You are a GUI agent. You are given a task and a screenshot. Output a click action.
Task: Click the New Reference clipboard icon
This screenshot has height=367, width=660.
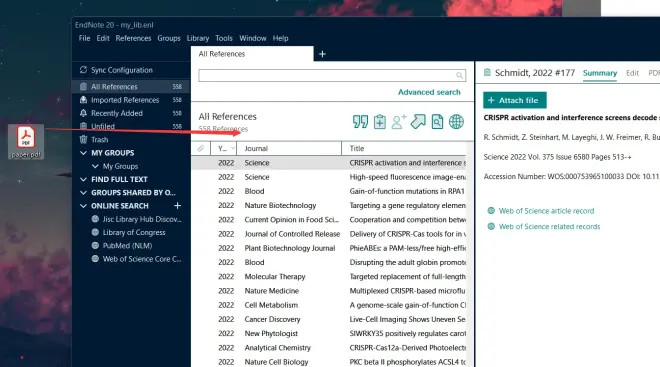pos(380,122)
